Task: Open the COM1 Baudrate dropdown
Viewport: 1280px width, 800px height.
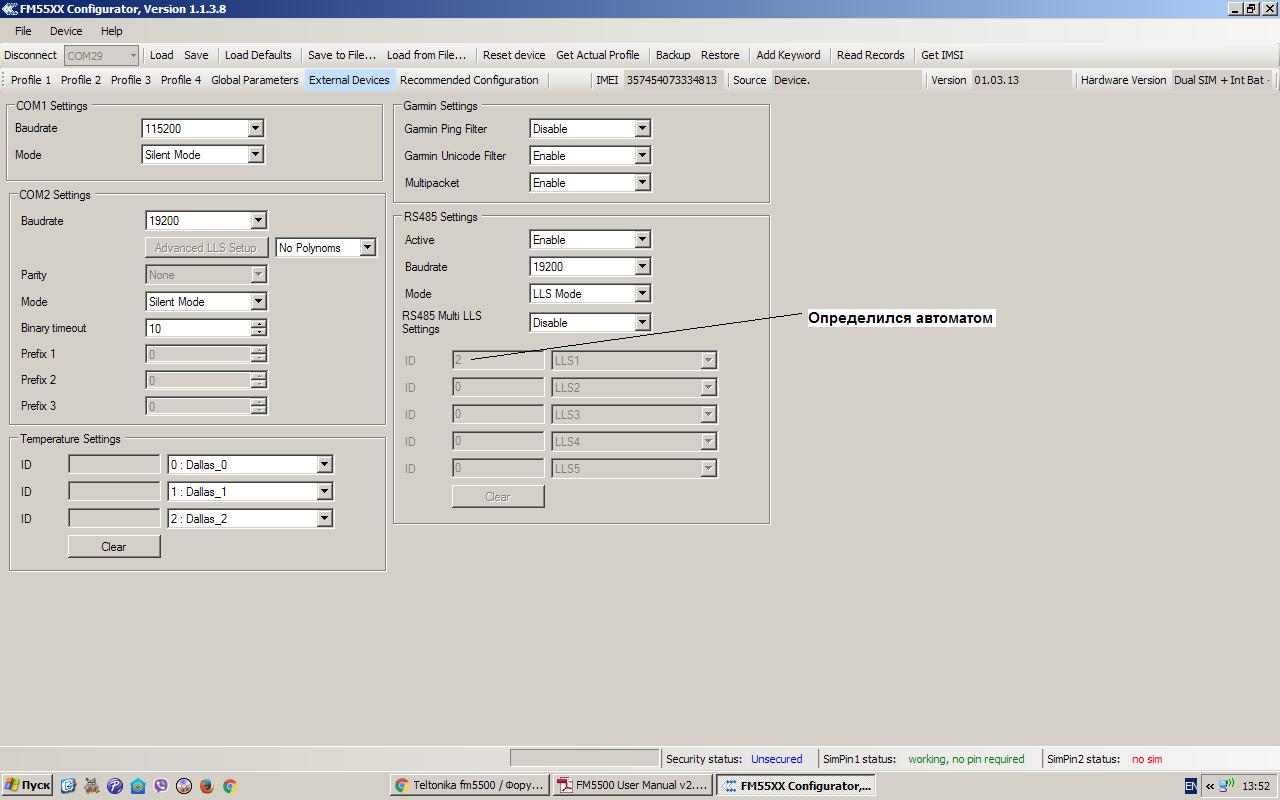Action: click(255, 128)
